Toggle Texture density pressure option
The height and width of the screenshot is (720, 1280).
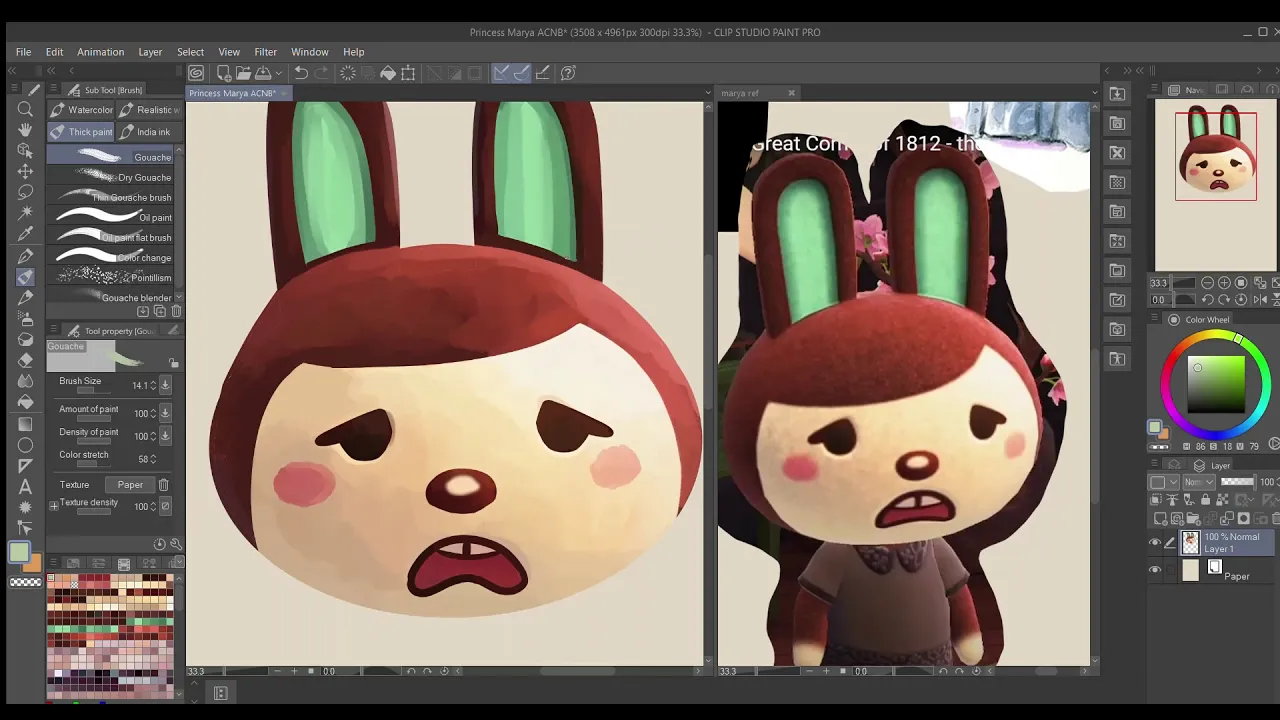(x=166, y=506)
